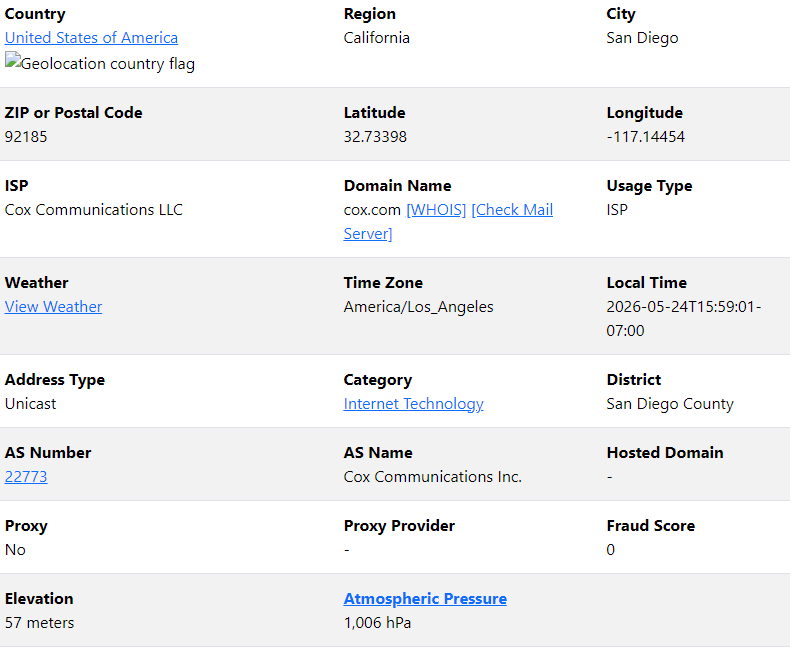Click the America/Los_Angeles time zone value
This screenshot has width=795, height=651.
(x=418, y=307)
